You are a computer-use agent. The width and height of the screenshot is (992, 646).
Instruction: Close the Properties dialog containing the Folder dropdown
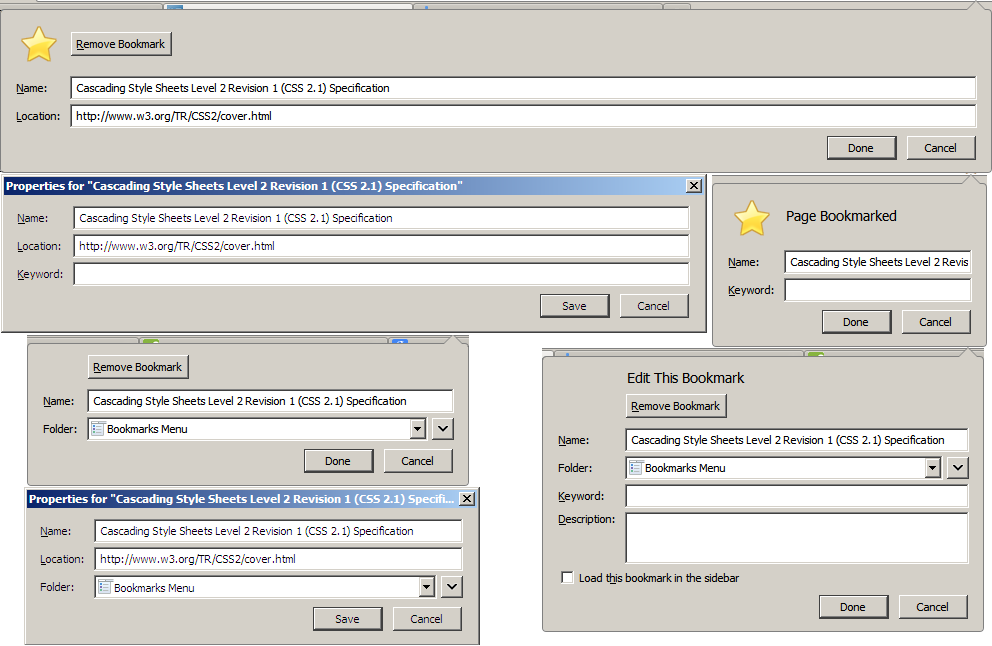click(467, 499)
